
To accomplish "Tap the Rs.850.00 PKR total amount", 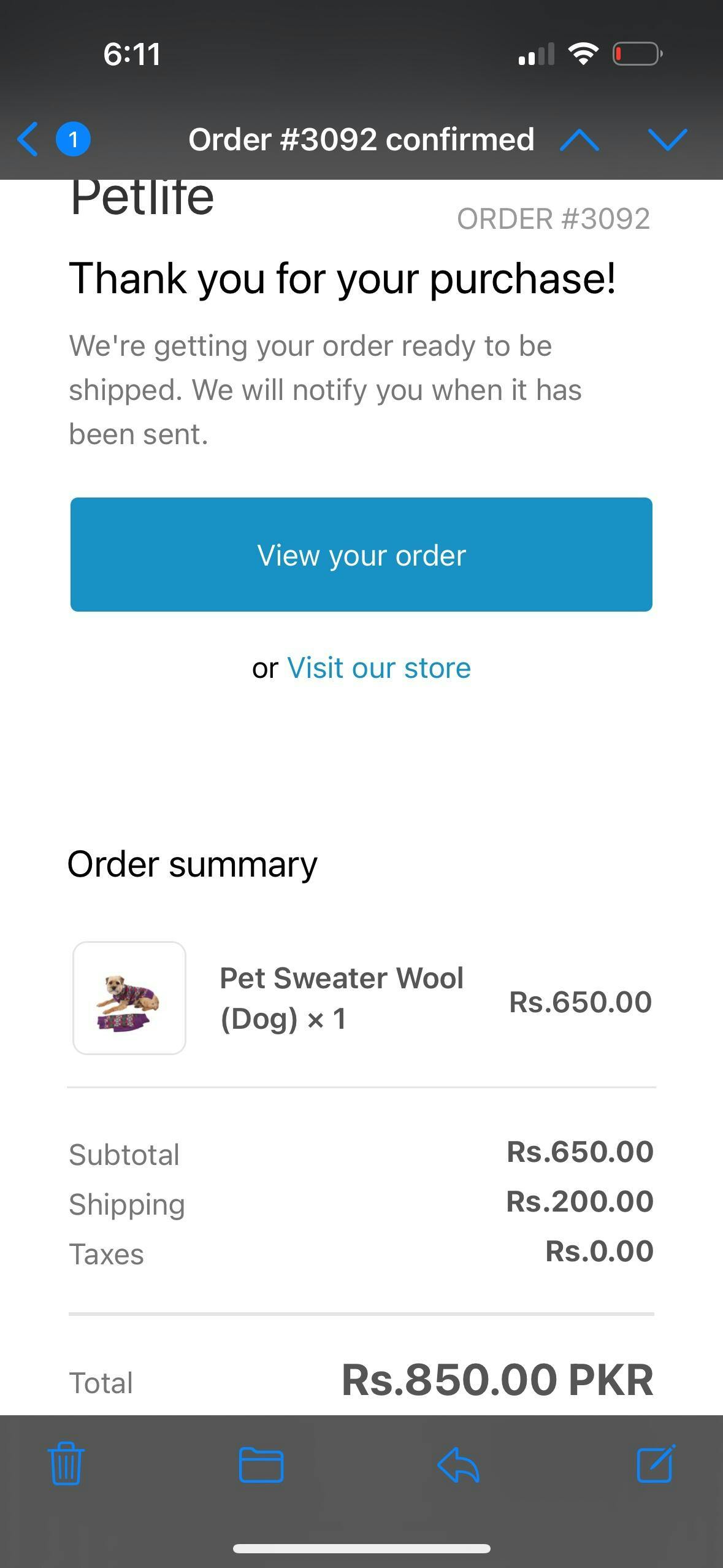I will pos(497,1380).
